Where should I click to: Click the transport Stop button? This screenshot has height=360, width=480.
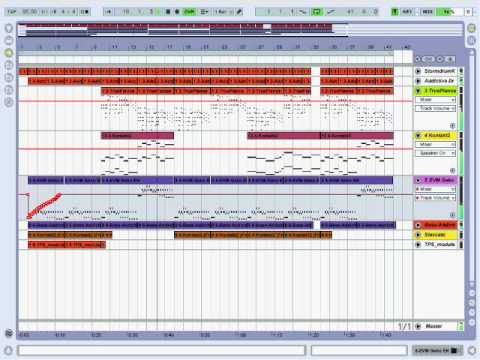click(x=168, y=12)
